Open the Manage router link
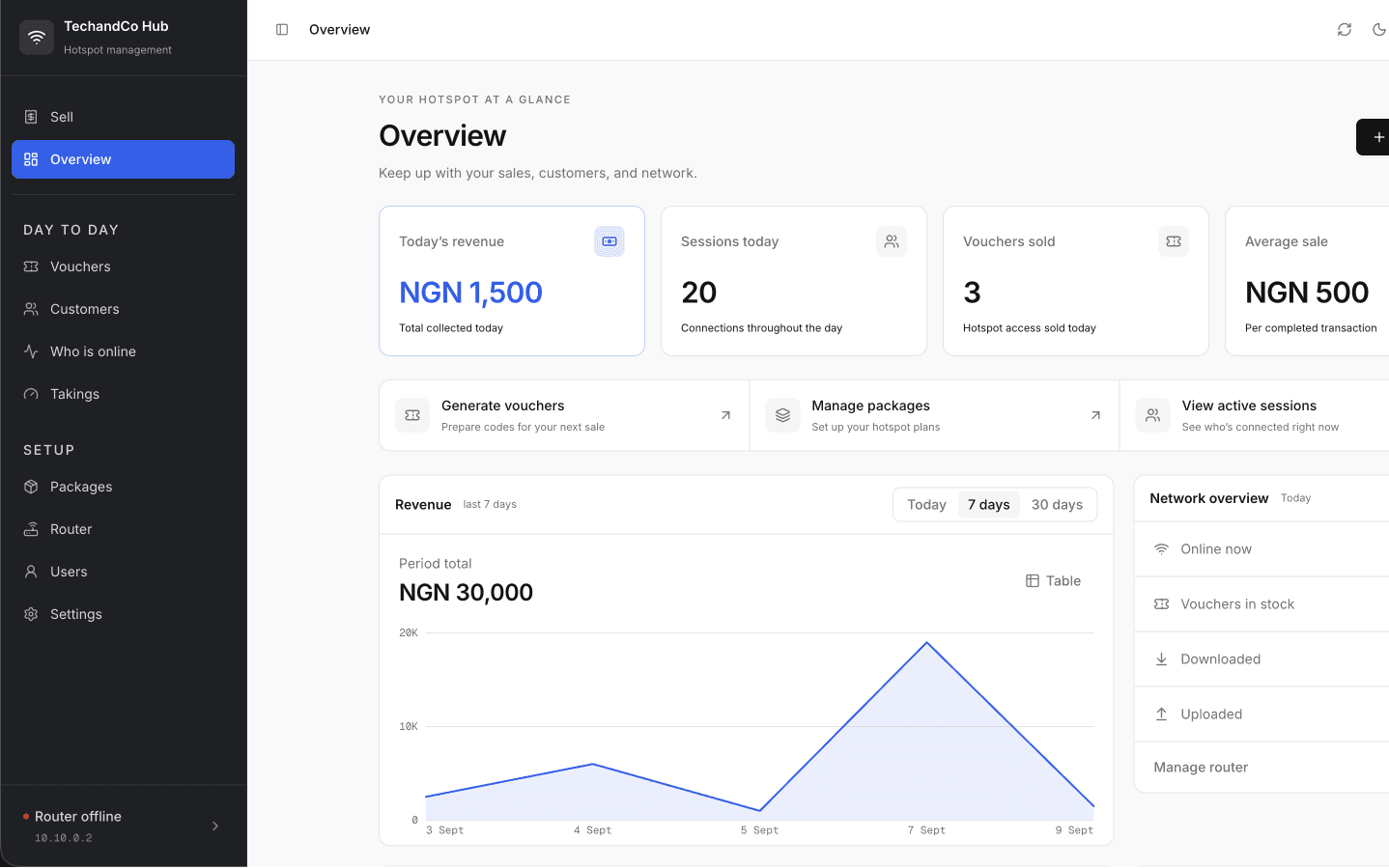The height and width of the screenshot is (868, 1389). pos(1201,768)
